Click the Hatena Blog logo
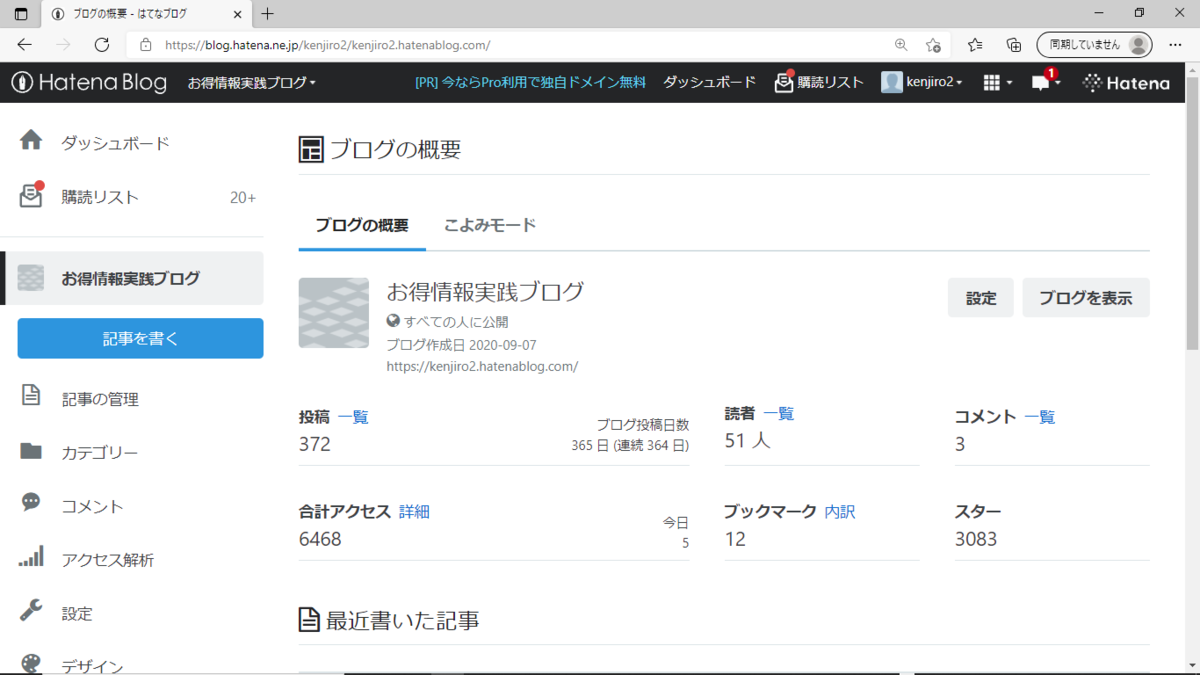Screen dimensions: 1200x675 click(x=89, y=83)
